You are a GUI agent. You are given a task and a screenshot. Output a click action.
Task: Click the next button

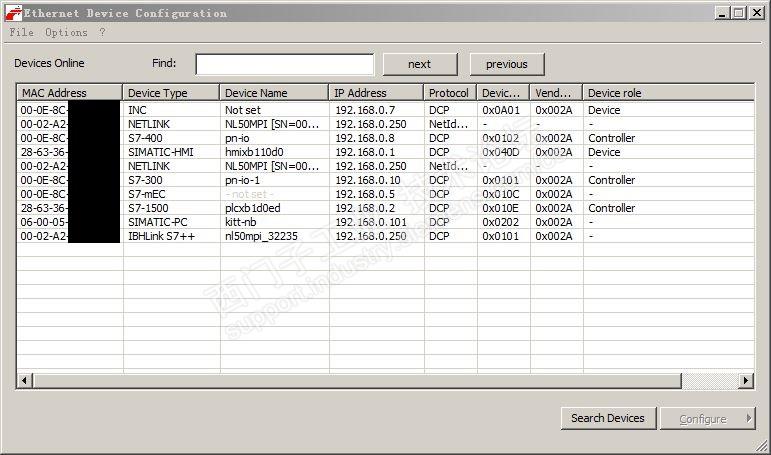click(420, 64)
